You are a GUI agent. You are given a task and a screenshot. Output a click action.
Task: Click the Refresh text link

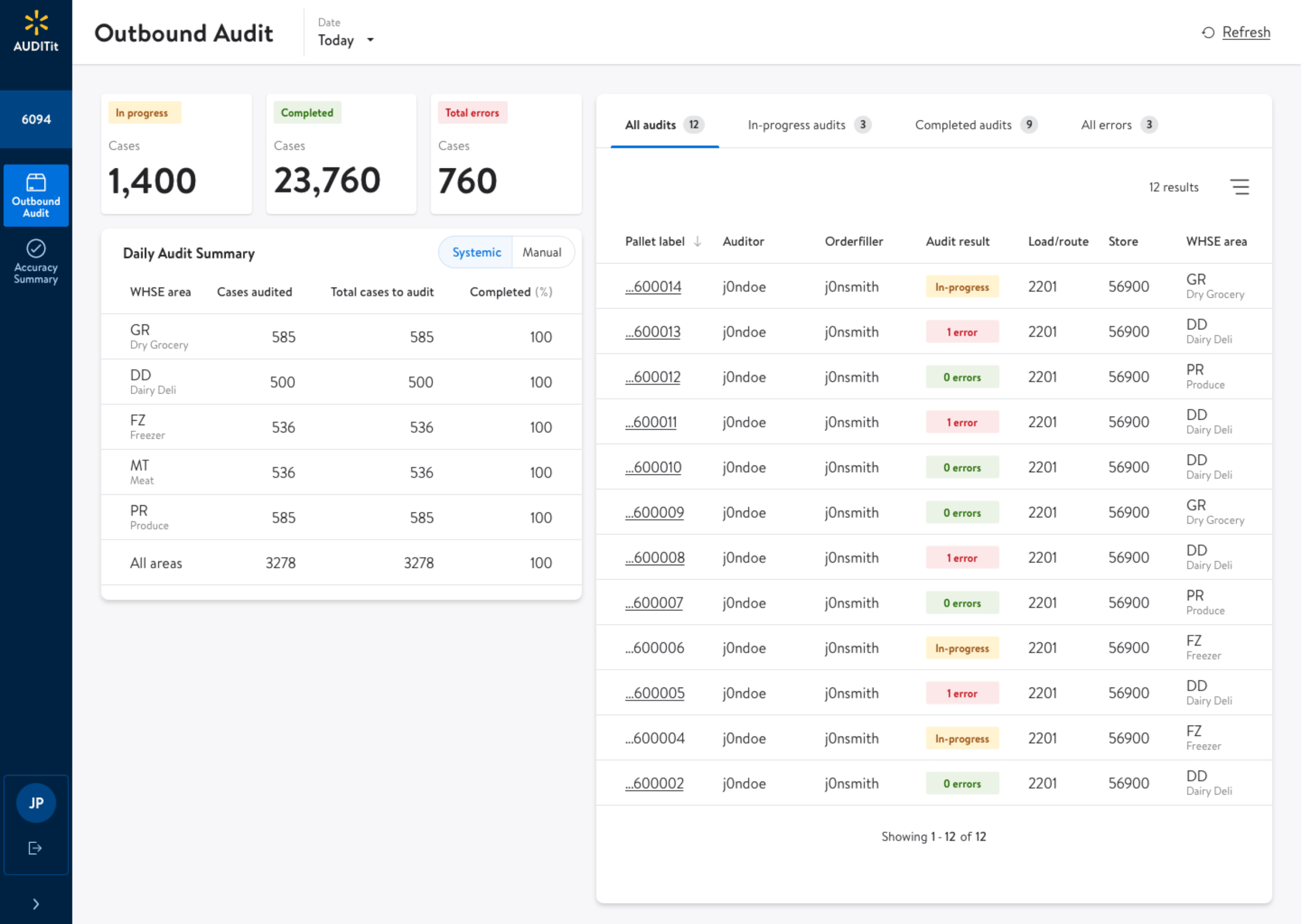point(1246,33)
